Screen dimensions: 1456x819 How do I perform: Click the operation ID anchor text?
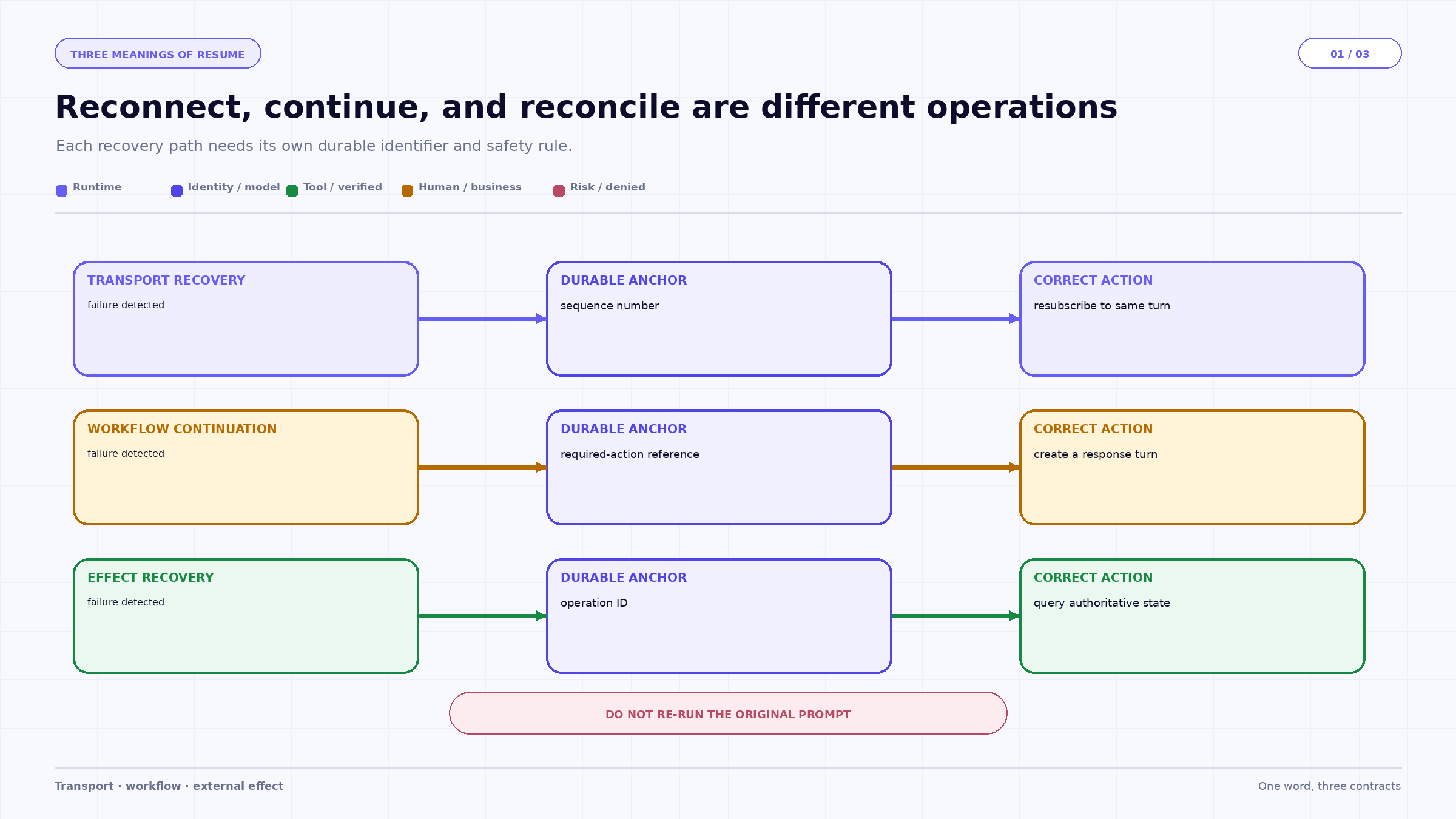(x=594, y=603)
